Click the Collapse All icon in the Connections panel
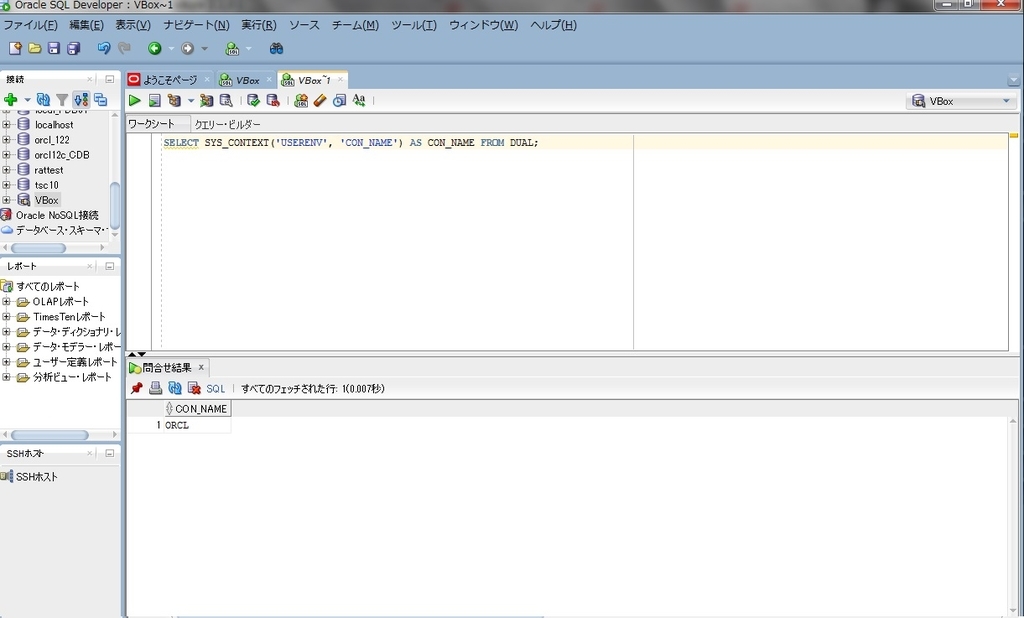1024x618 pixels. (x=100, y=100)
